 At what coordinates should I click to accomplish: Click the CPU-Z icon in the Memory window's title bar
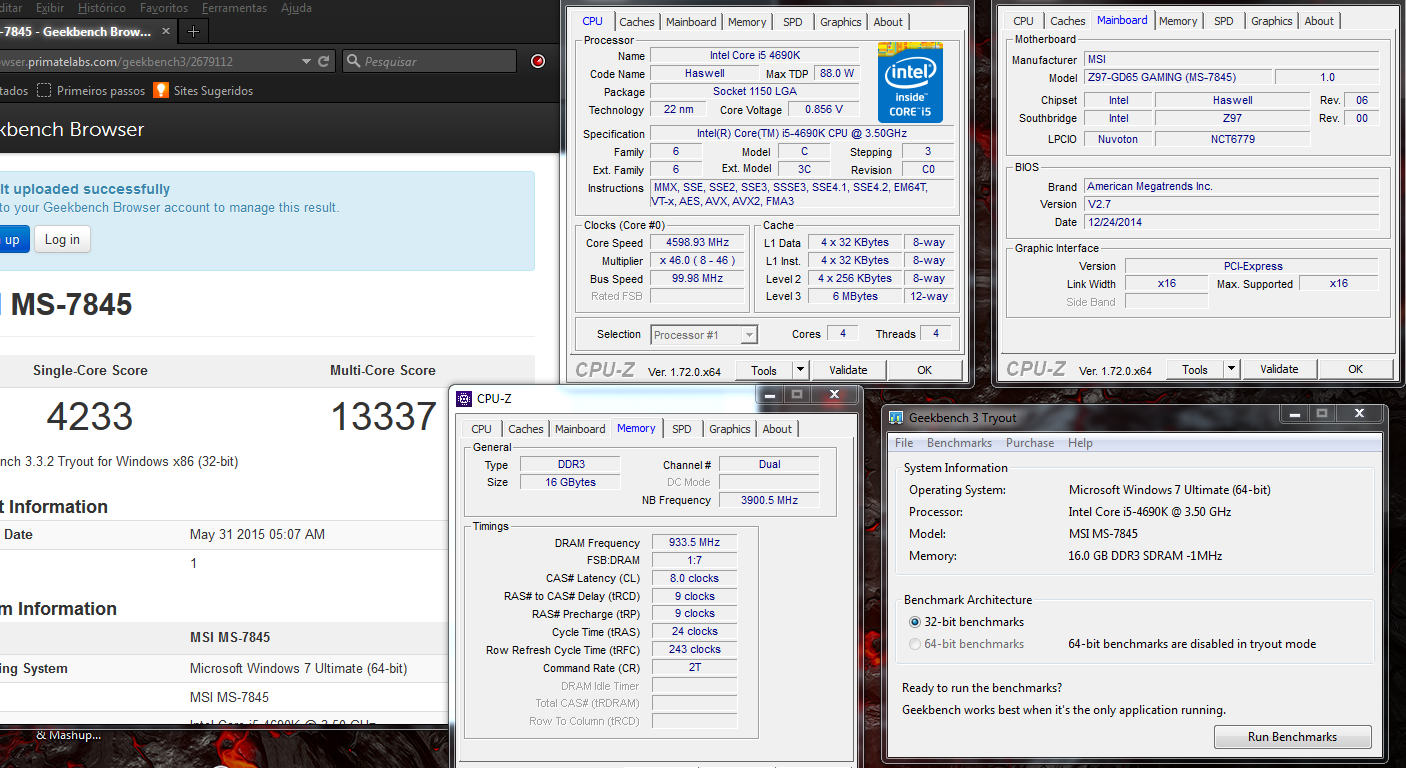click(x=464, y=398)
